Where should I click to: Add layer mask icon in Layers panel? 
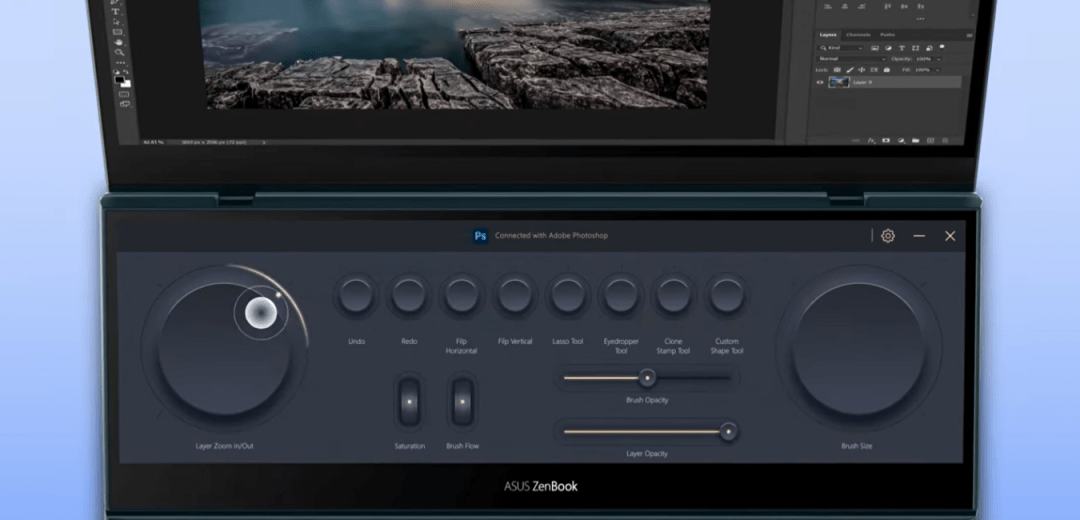click(886, 141)
